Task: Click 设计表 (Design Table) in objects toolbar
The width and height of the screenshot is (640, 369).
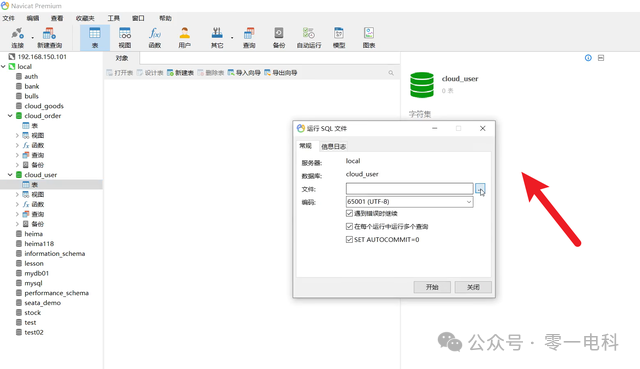Action: click(x=150, y=73)
